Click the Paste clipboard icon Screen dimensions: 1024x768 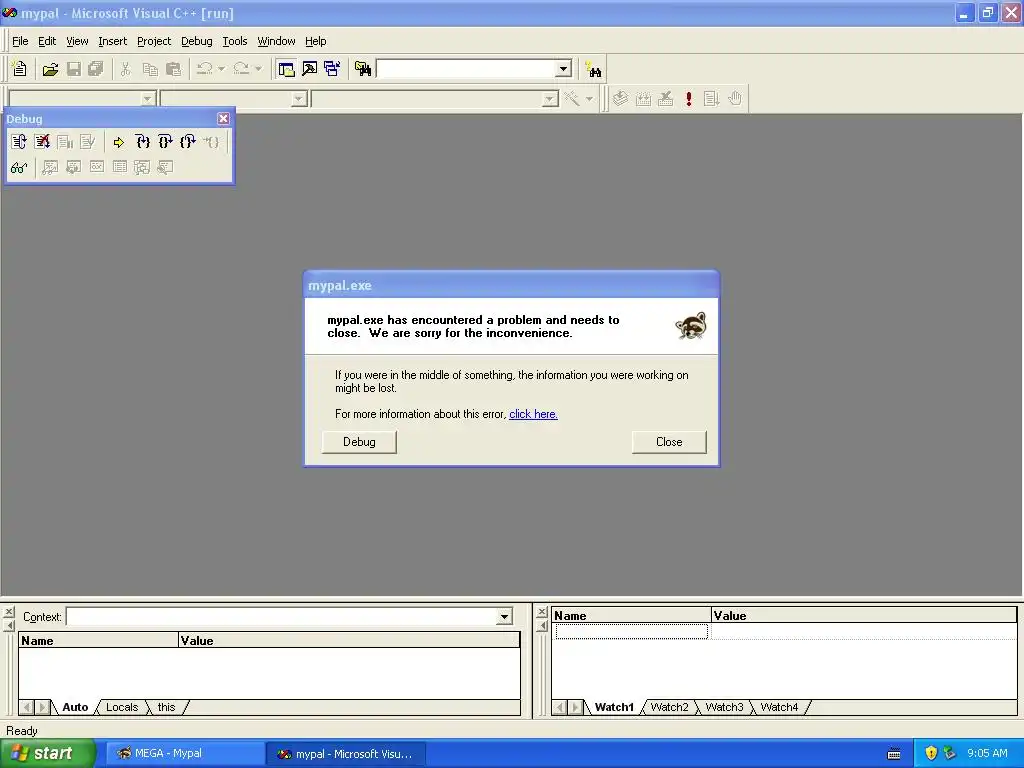173,69
